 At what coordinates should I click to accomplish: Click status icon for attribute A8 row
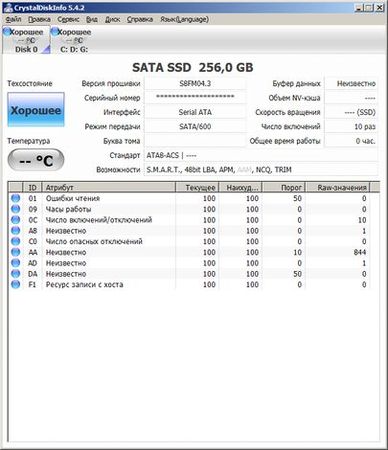(x=16, y=231)
